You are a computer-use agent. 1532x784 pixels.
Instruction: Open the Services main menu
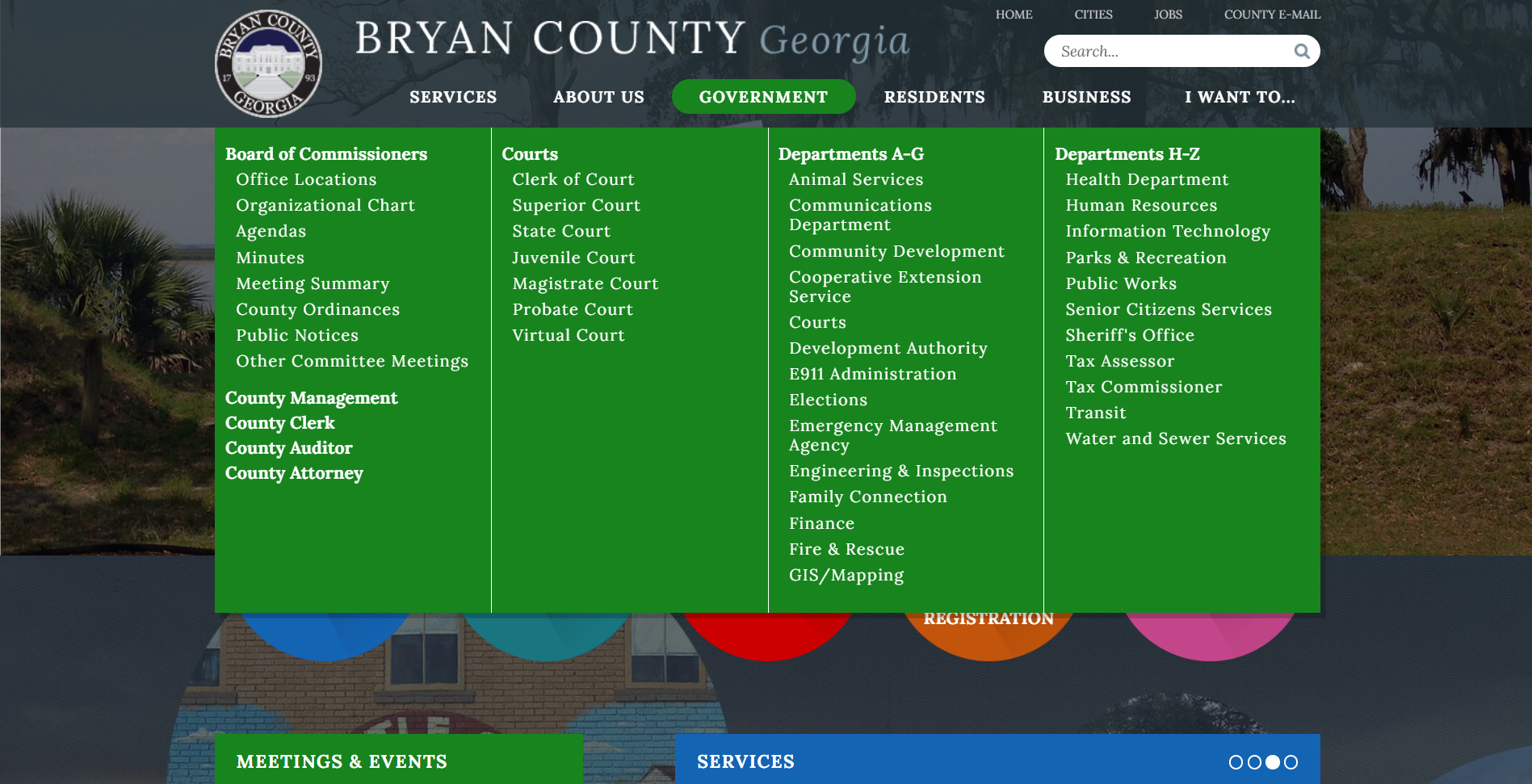[x=453, y=97]
